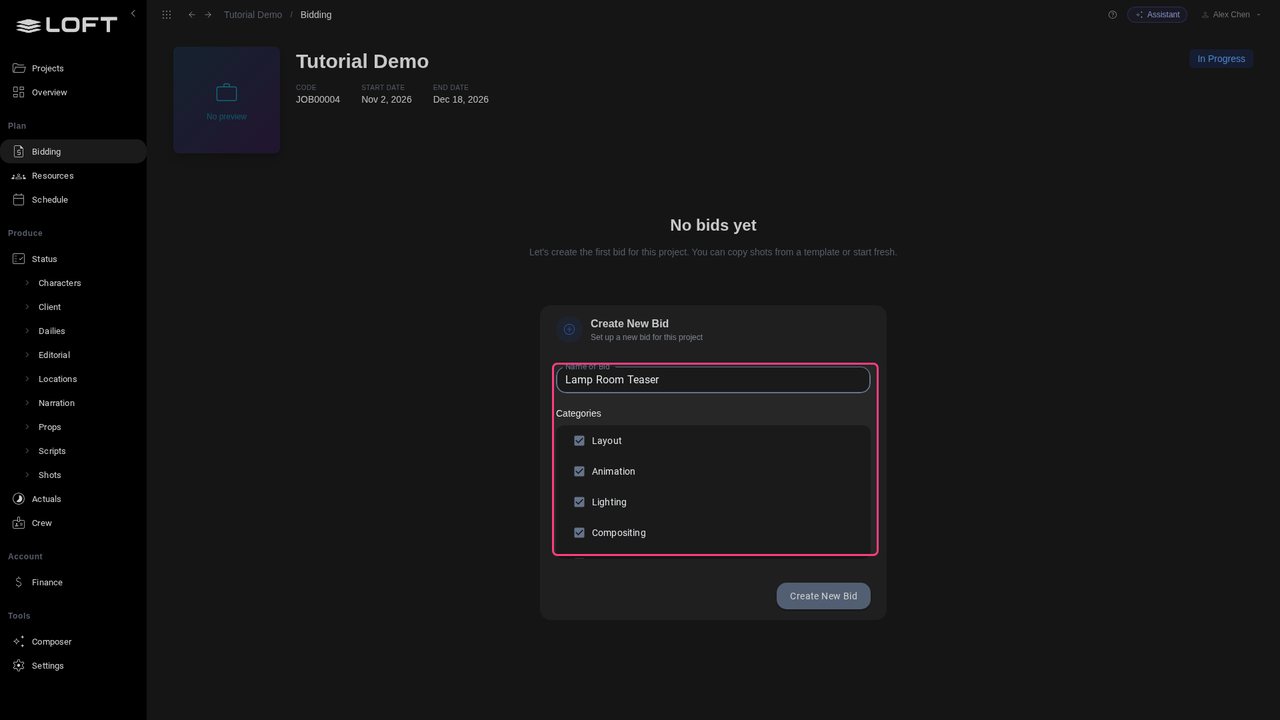
Task: Go forward with the right arrow
Action: [208, 15]
